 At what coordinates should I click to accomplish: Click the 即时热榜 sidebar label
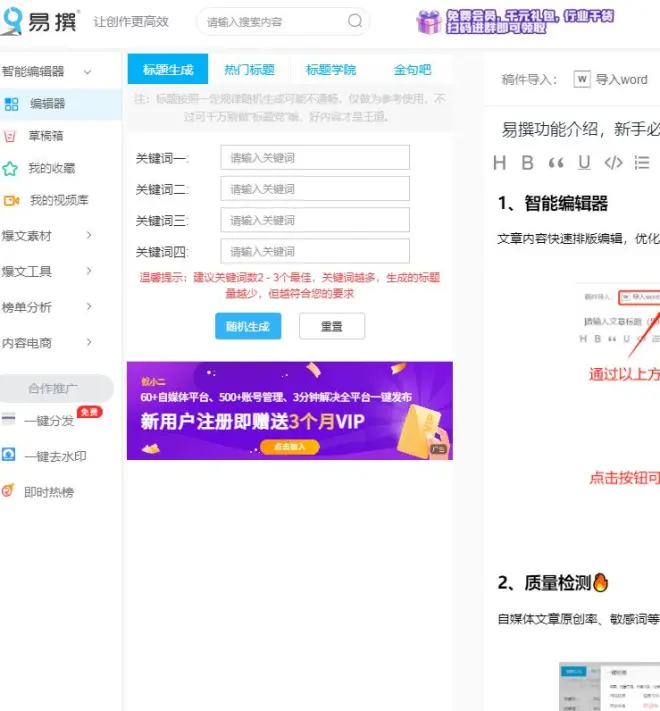click(49, 492)
